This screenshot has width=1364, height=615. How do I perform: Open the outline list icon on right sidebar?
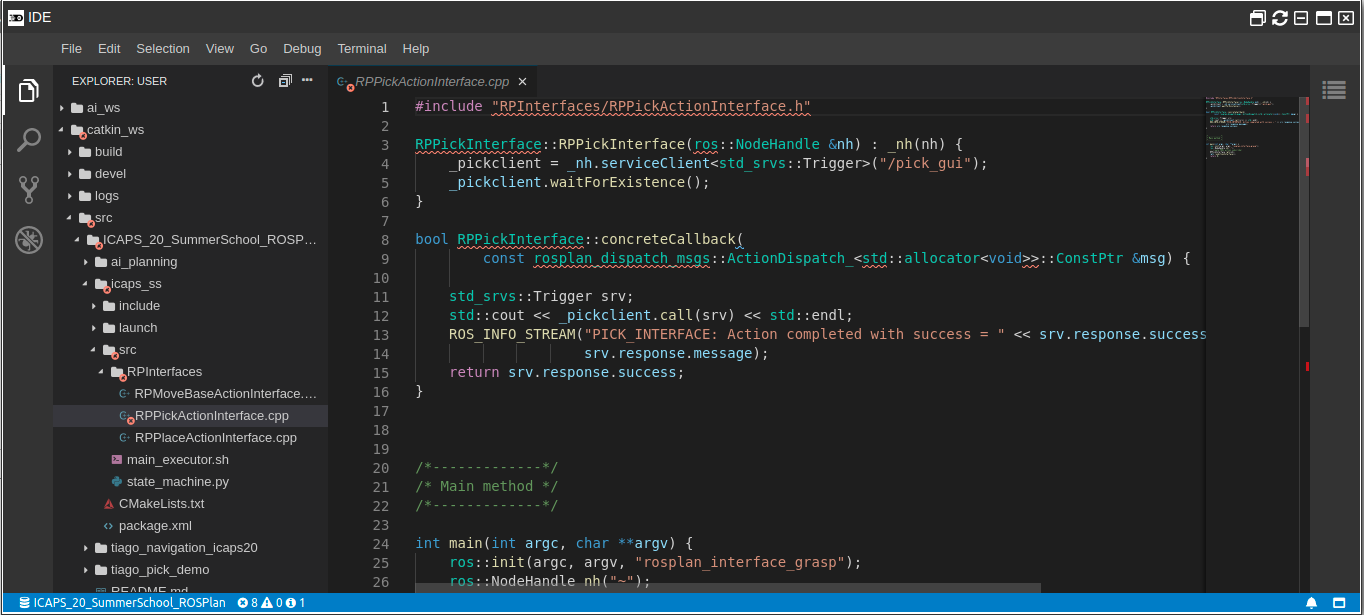[x=1333, y=90]
